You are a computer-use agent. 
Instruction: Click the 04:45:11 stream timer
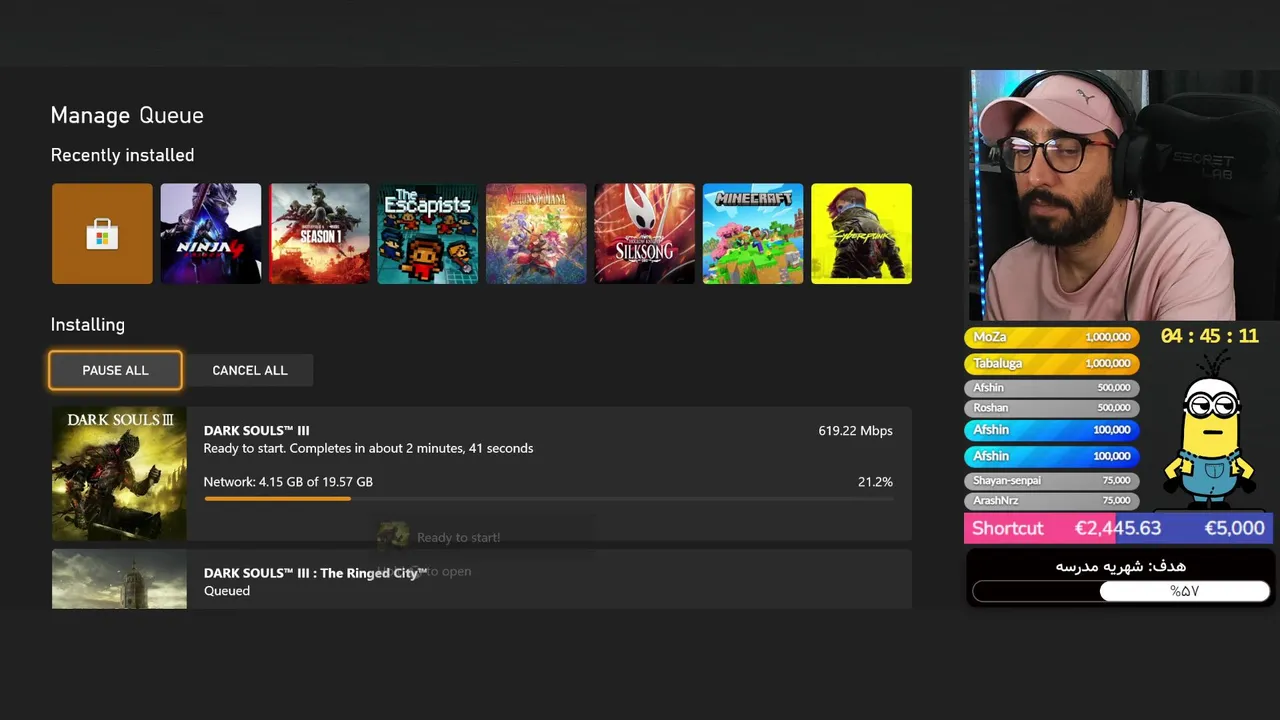(1210, 336)
